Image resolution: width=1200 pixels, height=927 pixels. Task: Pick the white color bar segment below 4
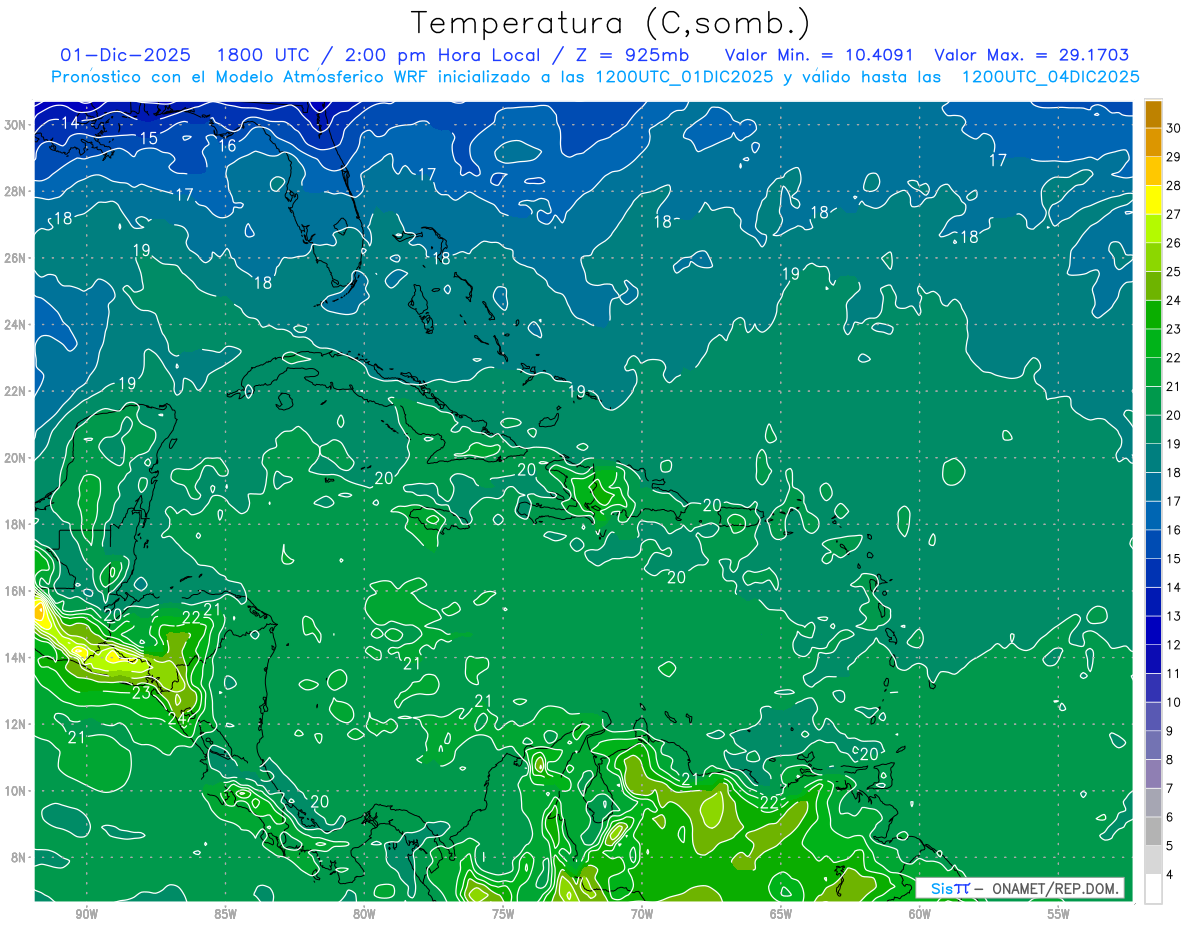click(x=1153, y=889)
